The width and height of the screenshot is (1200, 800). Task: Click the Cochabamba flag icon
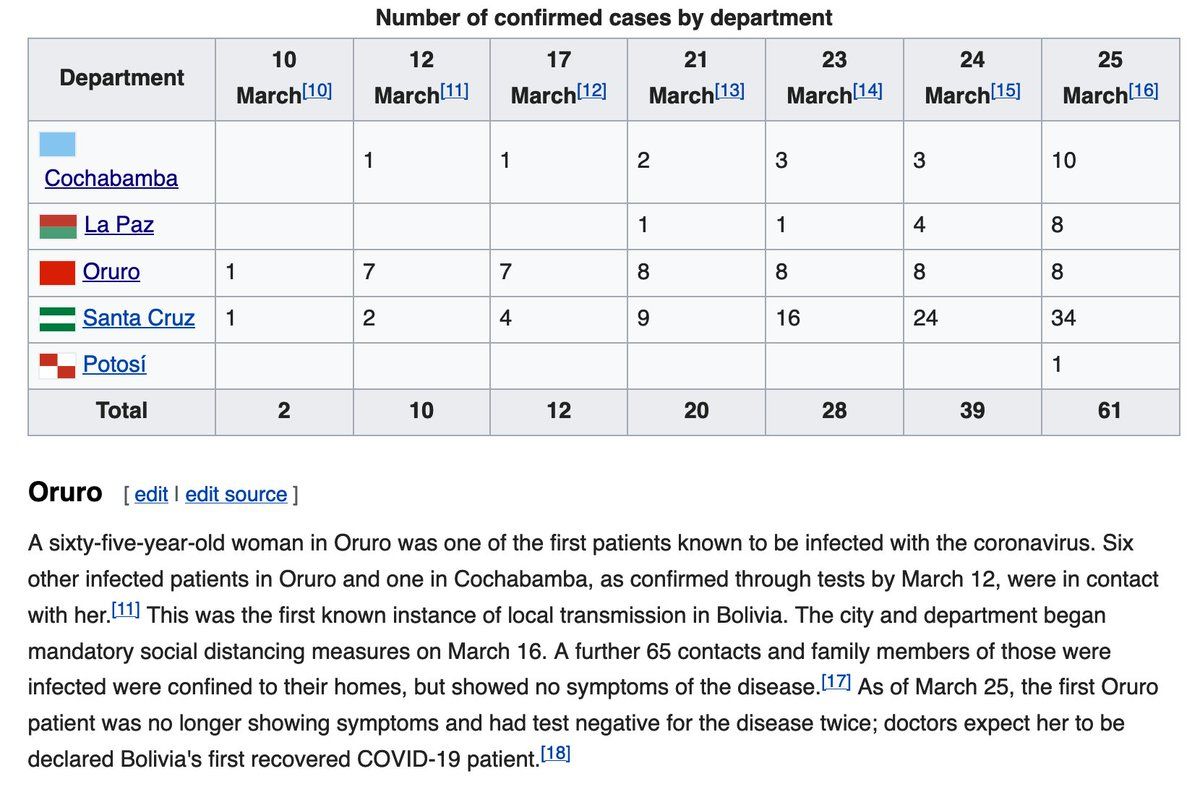57,144
